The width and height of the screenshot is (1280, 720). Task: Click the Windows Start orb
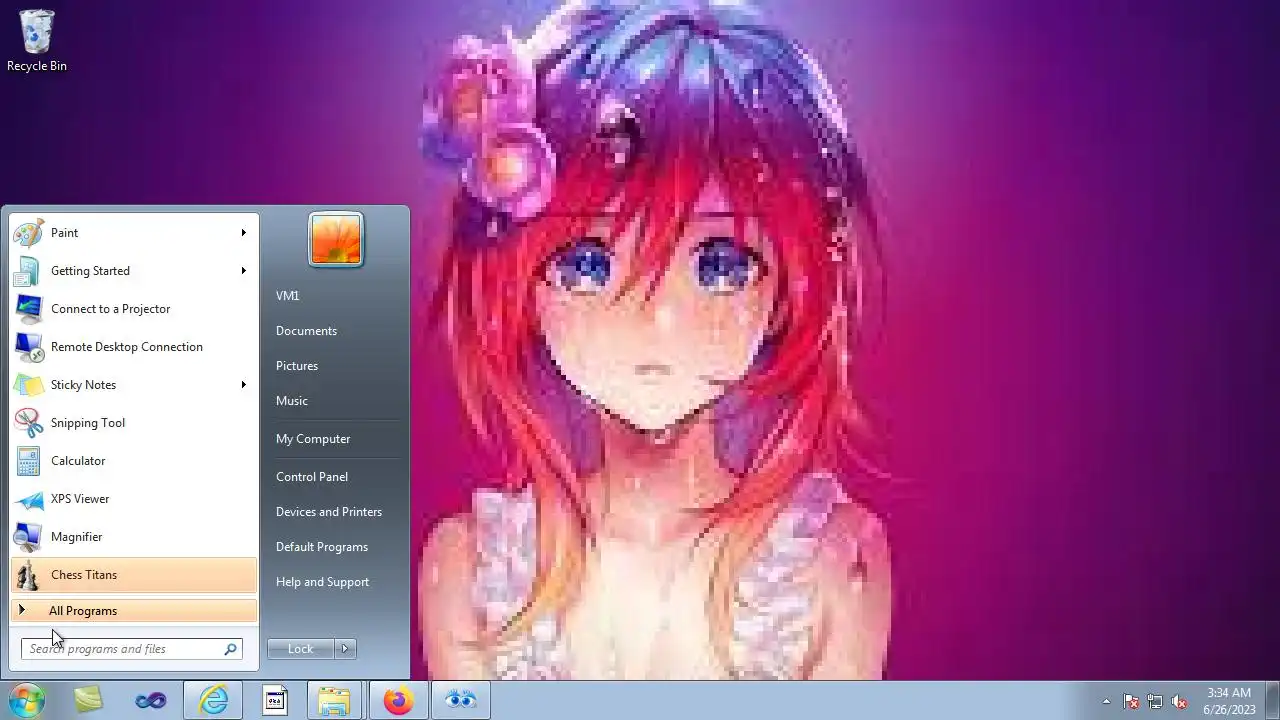[27, 701]
